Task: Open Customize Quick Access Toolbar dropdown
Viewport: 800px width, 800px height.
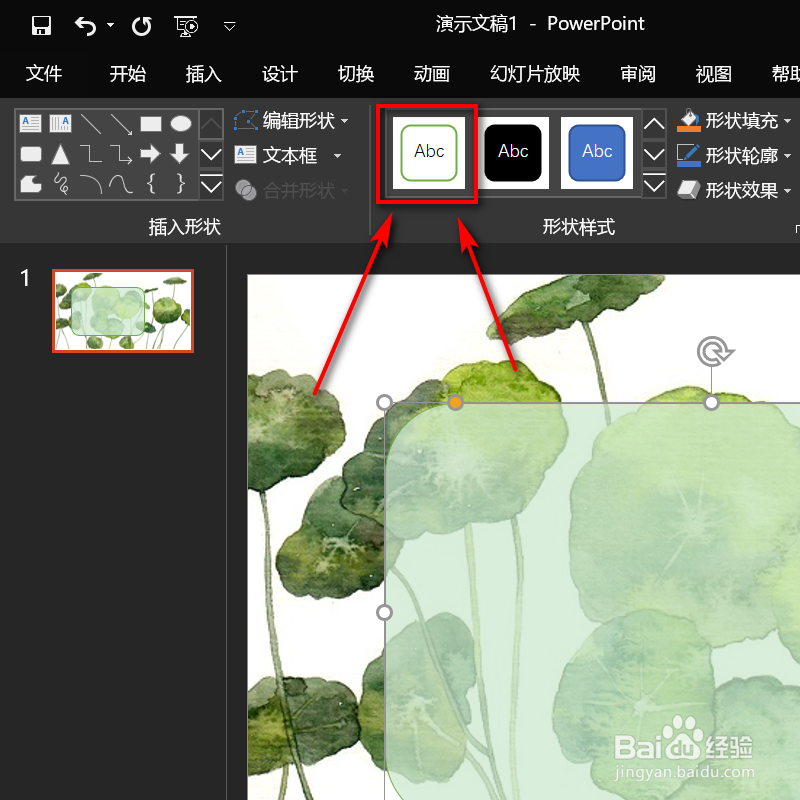Action: point(230,26)
